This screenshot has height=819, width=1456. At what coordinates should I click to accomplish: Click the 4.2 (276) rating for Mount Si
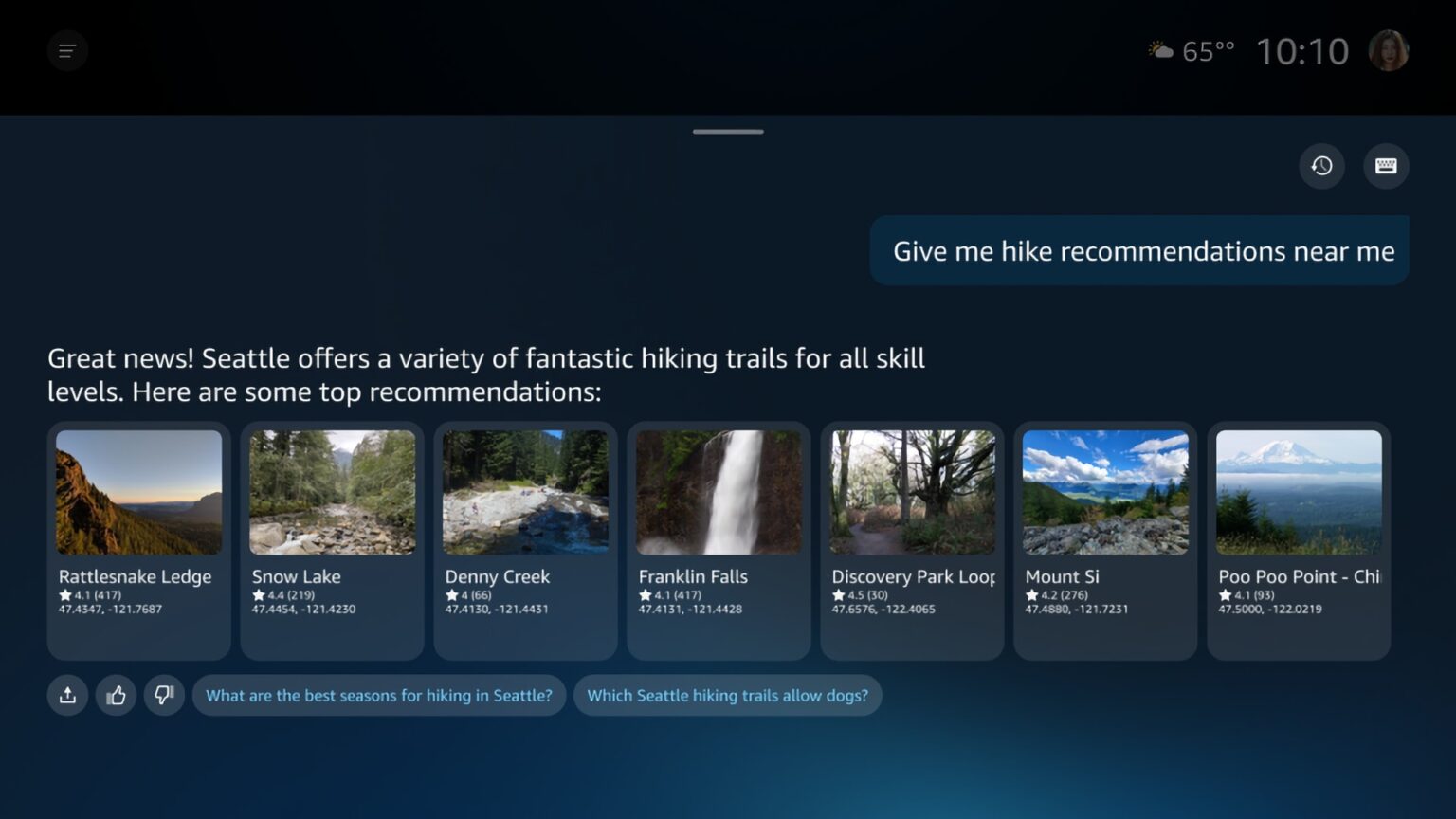pos(1057,595)
